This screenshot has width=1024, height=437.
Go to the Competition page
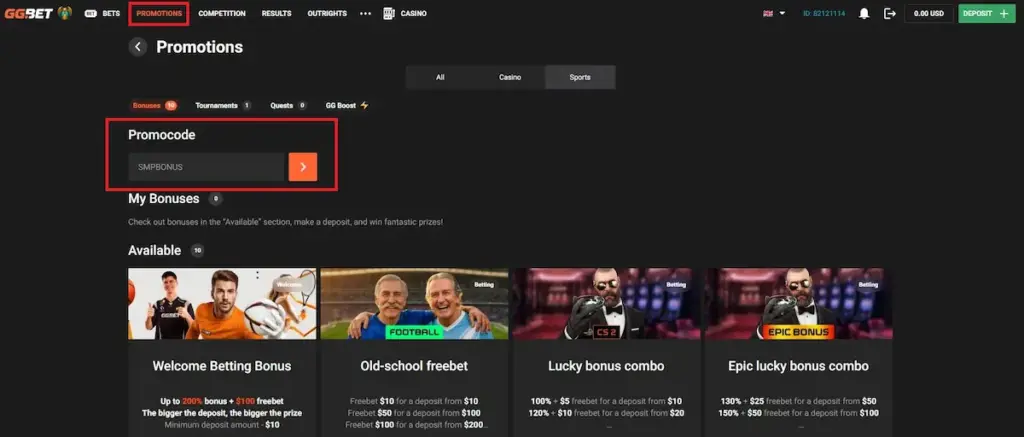pos(222,13)
